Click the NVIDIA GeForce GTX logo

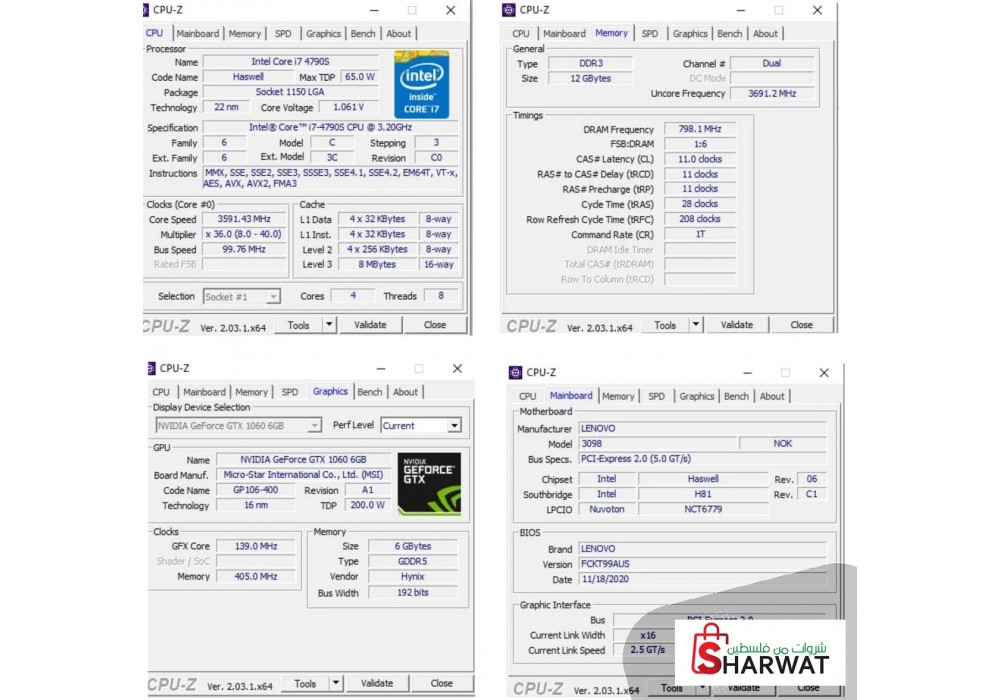[x=429, y=484]
